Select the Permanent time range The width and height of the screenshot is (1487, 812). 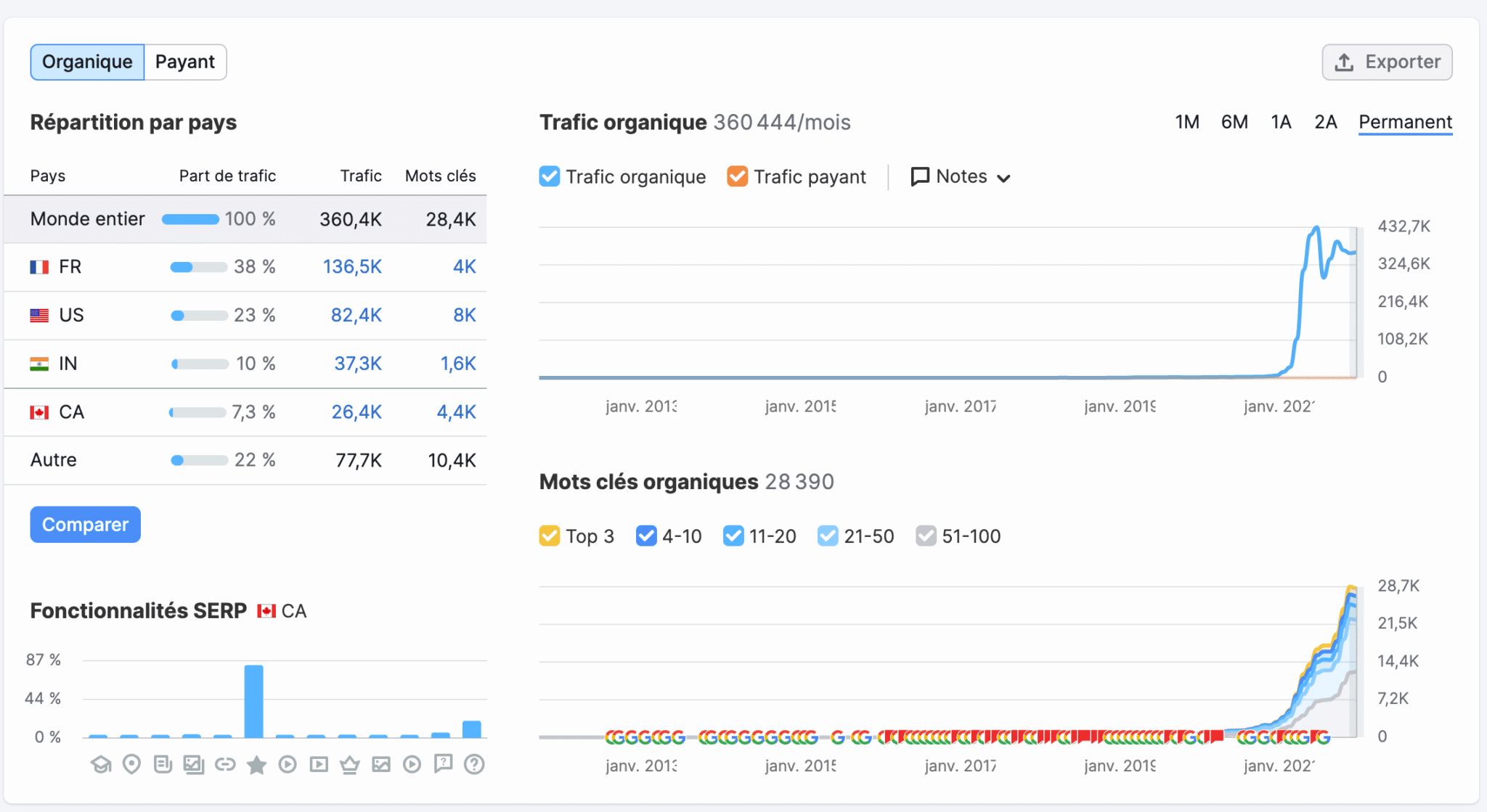coord(1405,122)
